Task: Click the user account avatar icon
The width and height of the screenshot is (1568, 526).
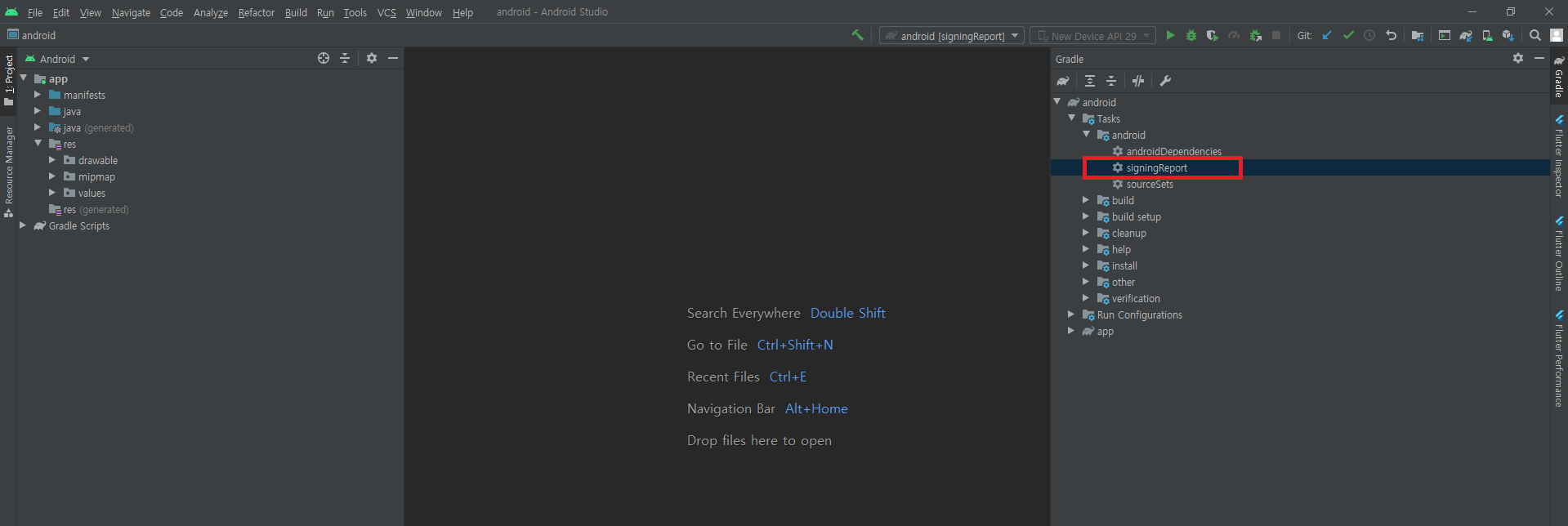Action: pos(1557,35)
